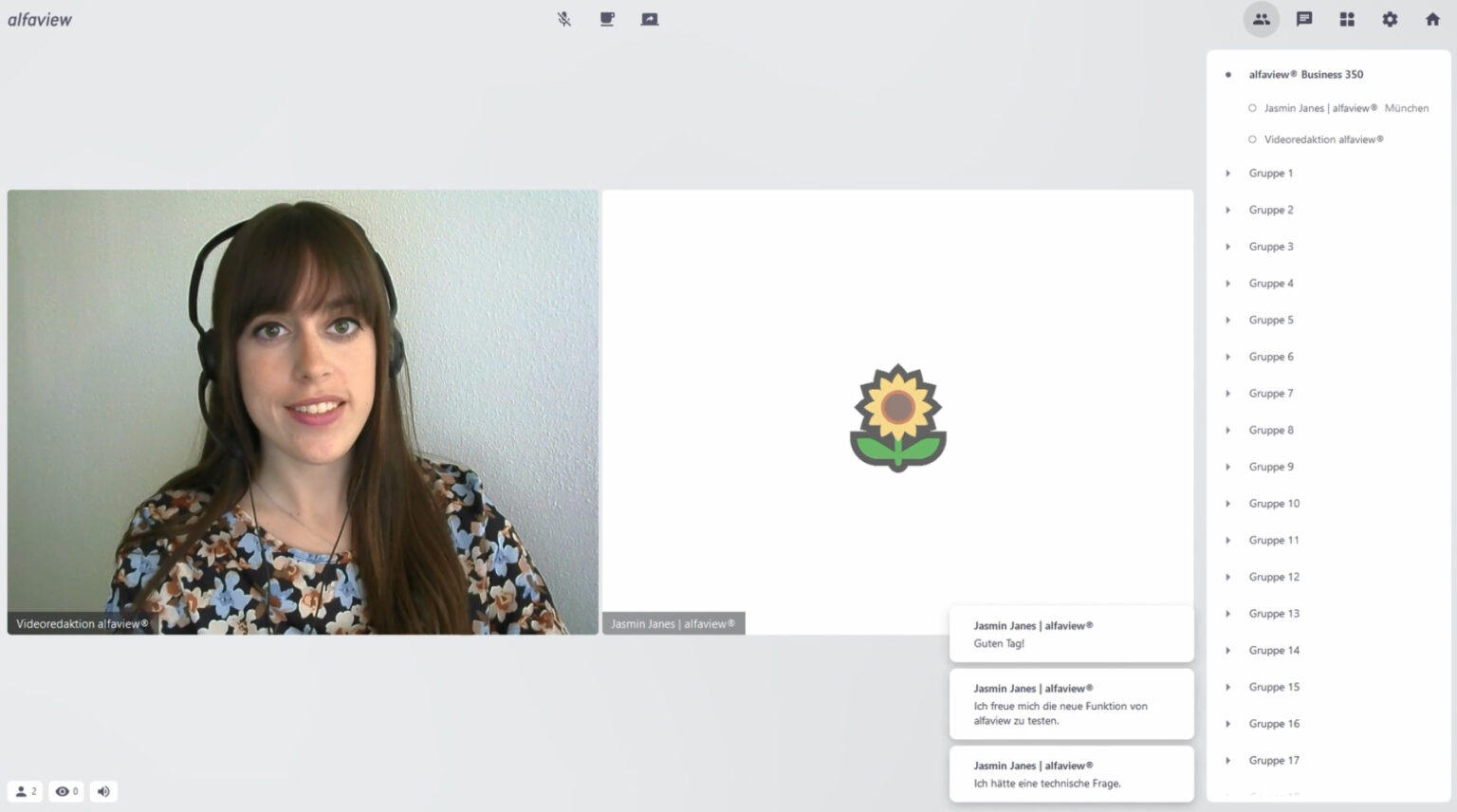Open Jasmin's chat message saying Guten Tag!
1457x812 pixels.
click(x=1071, y=634)
